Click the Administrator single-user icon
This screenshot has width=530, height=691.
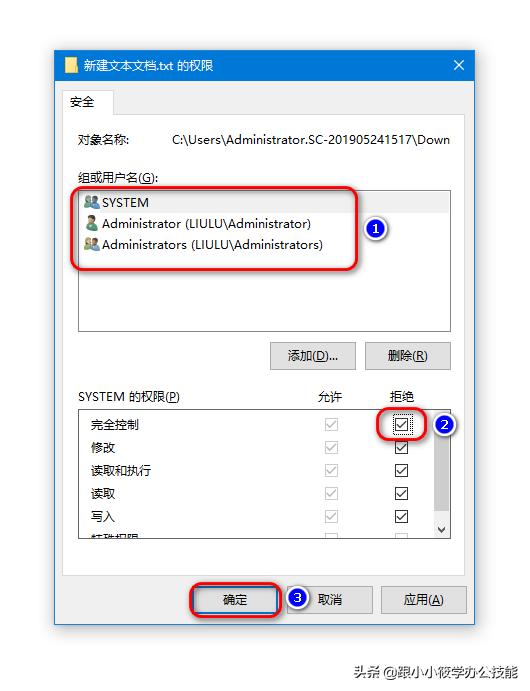coord(92,223)
